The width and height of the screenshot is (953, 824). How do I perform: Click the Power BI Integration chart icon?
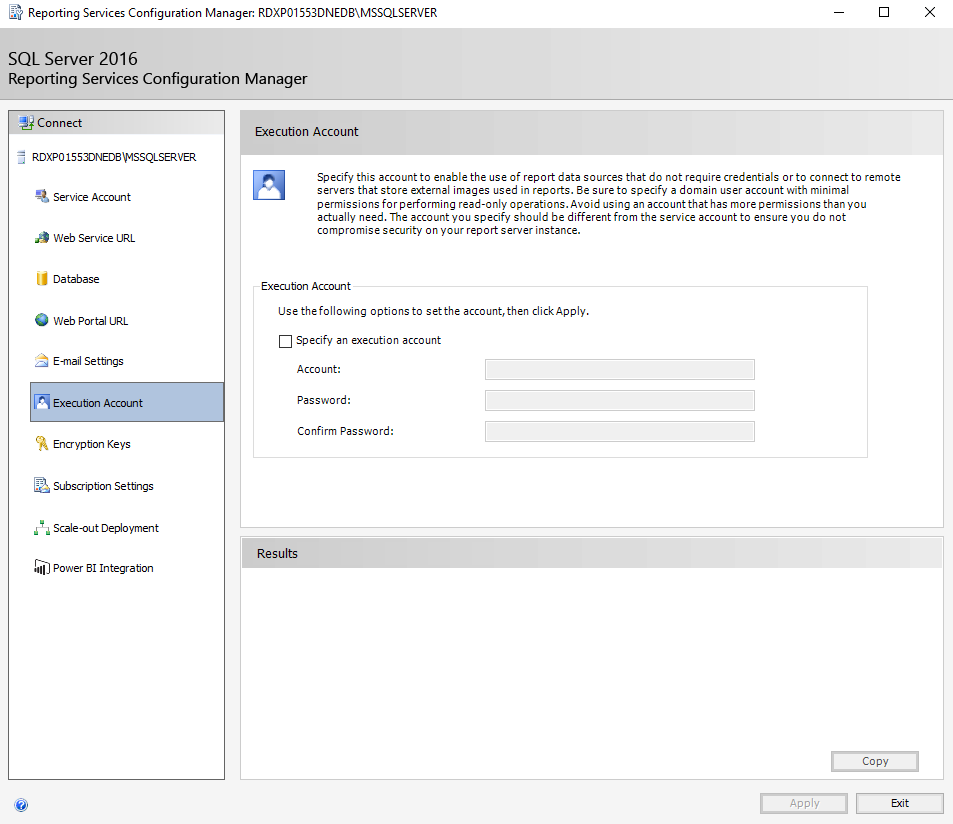42,568
